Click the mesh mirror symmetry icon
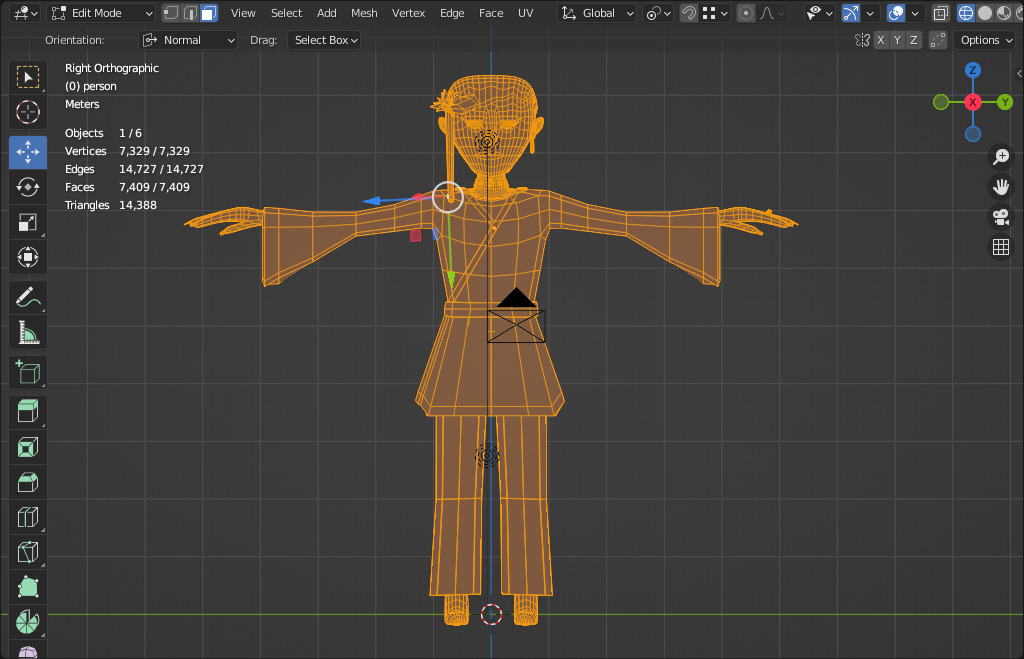This screenshot has width=1024, height=659. (862, 40)
